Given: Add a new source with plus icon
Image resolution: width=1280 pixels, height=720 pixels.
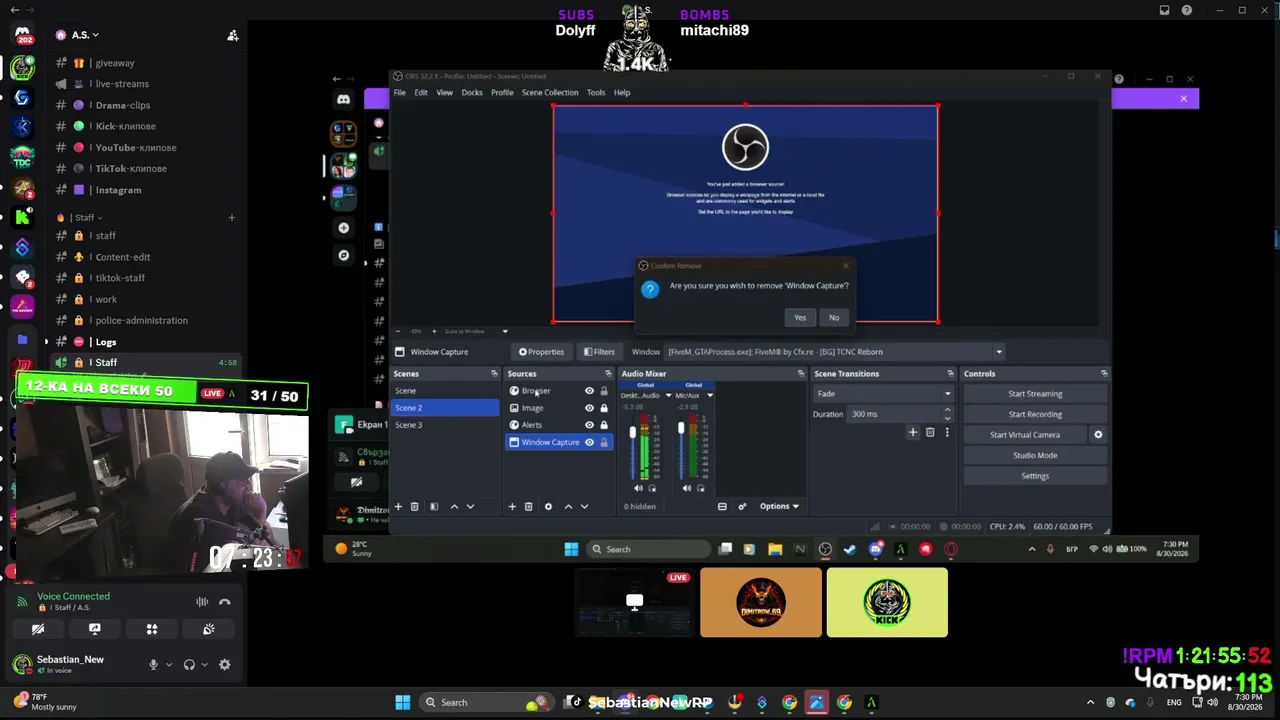Looking at the screenshot, I should [512, 507].
